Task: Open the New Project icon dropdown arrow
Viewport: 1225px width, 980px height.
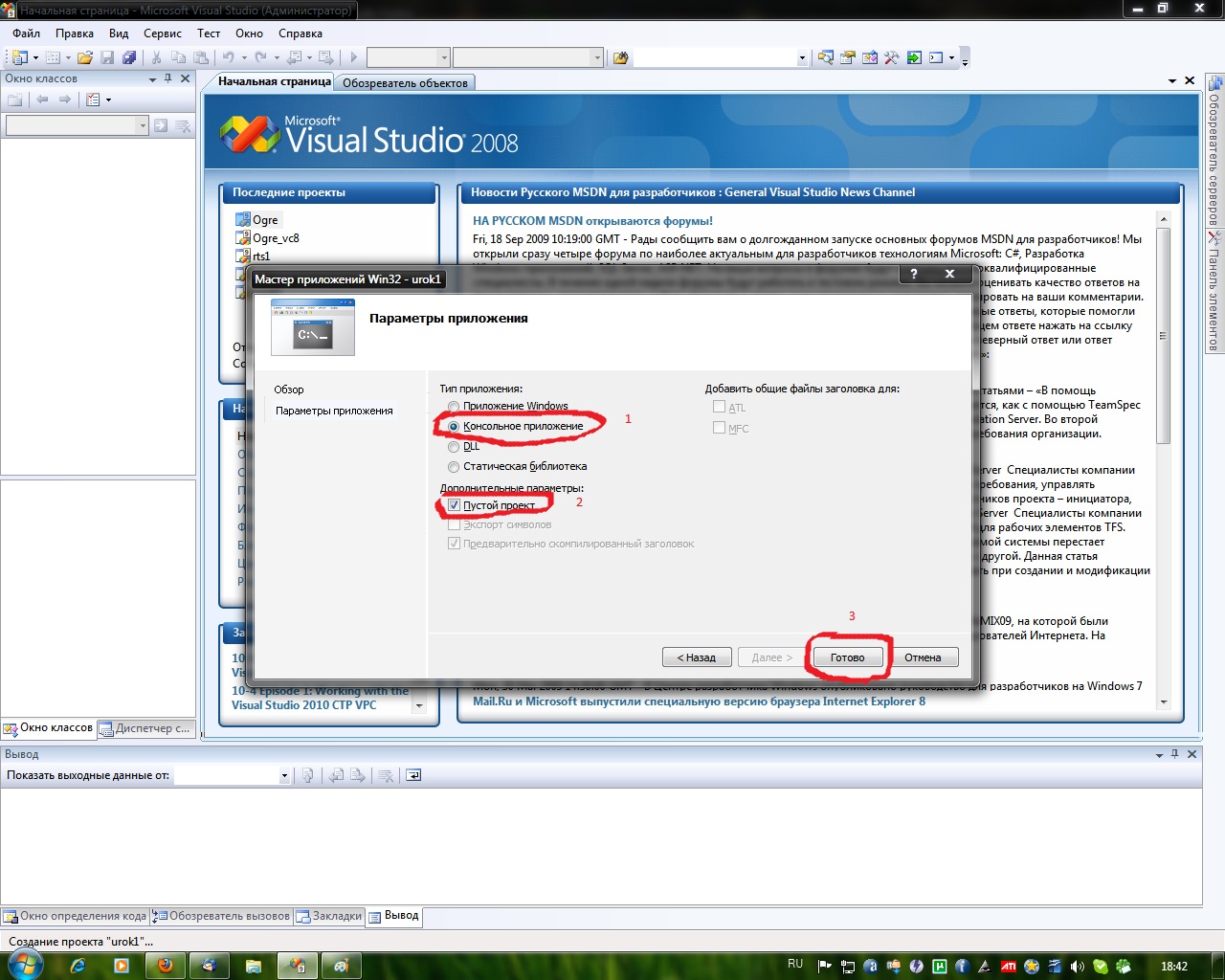Action: tap(35, 57)
